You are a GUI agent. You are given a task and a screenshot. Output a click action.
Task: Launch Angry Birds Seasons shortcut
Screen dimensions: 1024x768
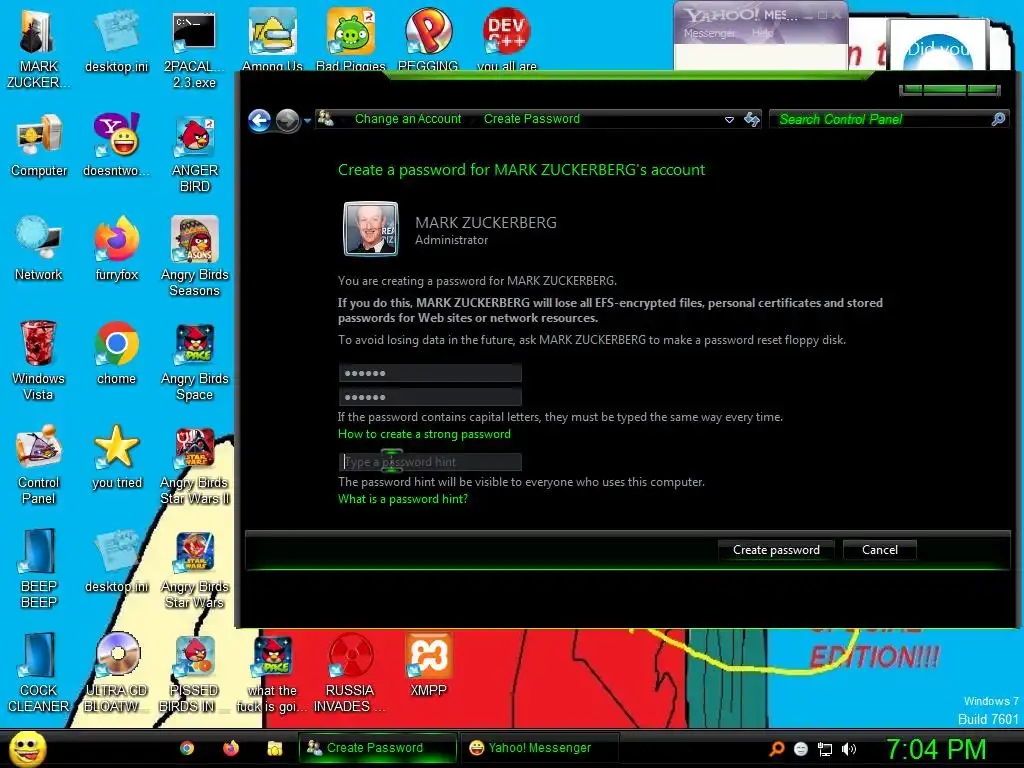point(194,257)
